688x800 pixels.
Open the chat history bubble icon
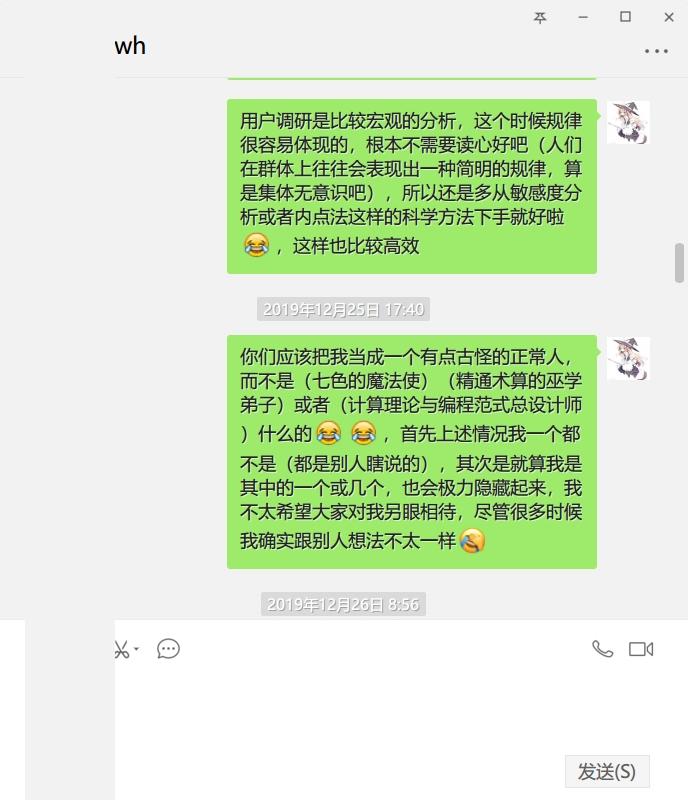[x=168, y=649]
